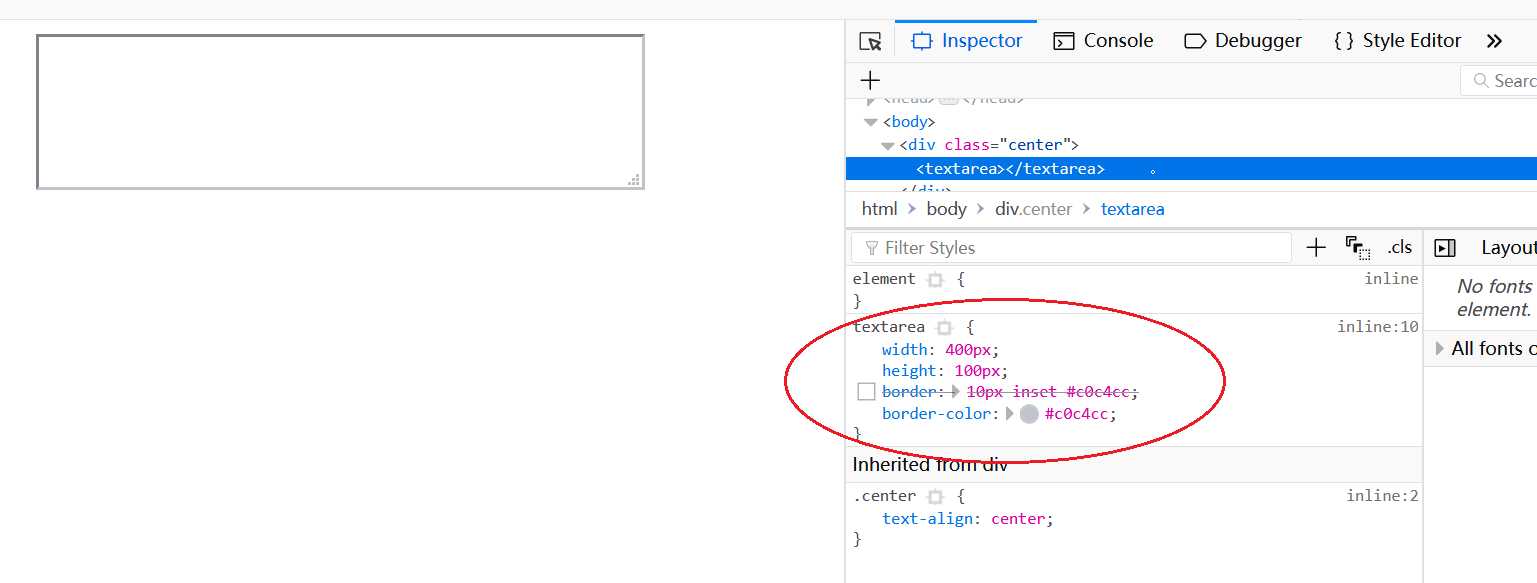The image size is (1537, 583).
Task: Toggle the sidebar pane split icon
Action: [1444, 248]
